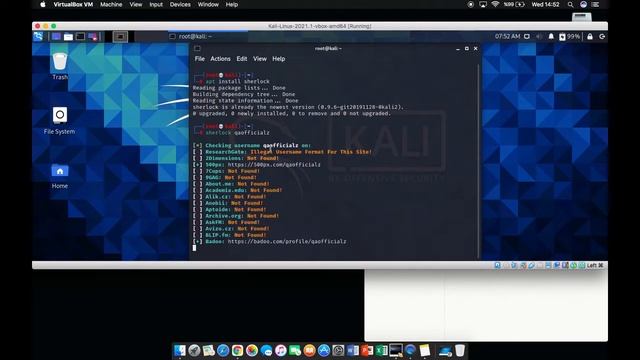The height and width of the screenshot is (360, 640).
Task: Click Spotlight search magnifier icon
Action: (x=570, y=4)
